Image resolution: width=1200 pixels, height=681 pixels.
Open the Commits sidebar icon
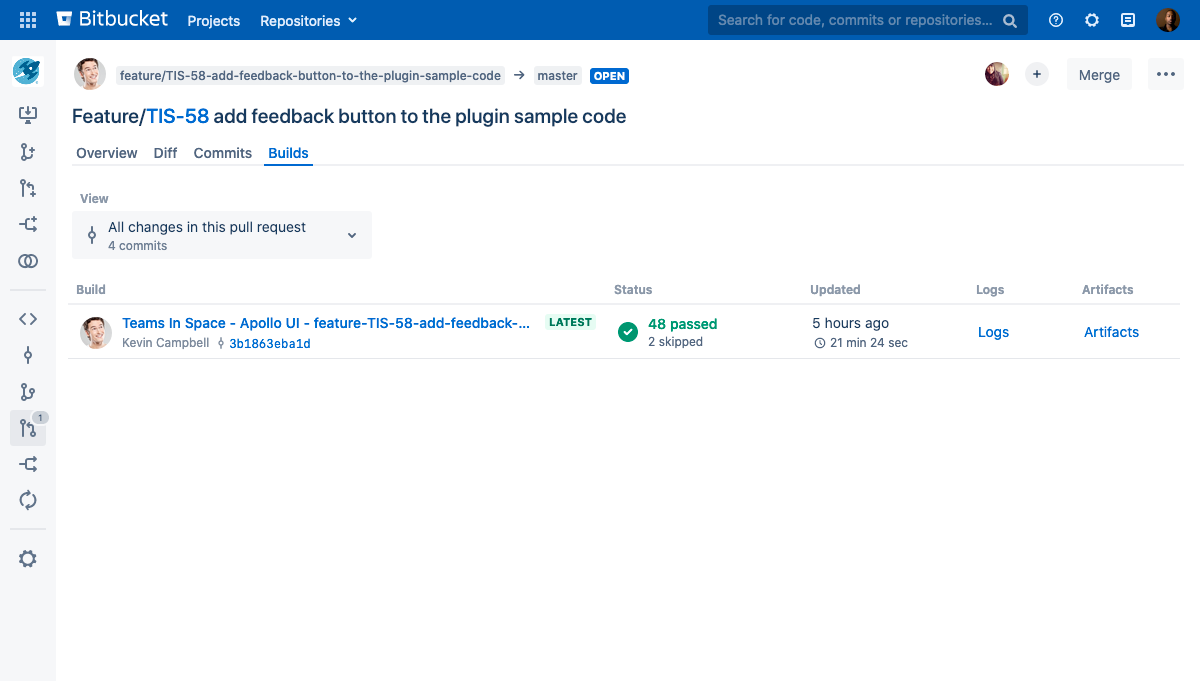(28, 355)
